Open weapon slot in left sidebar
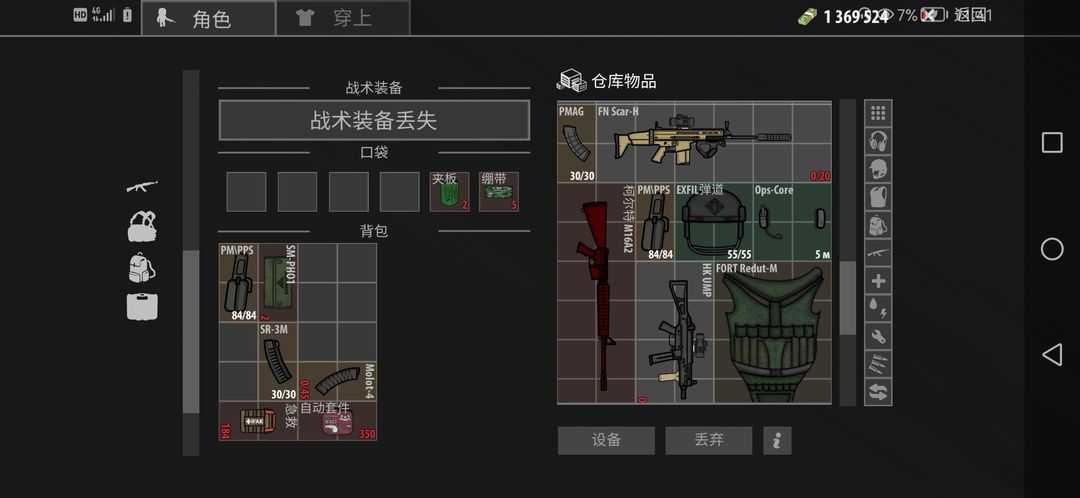 [x=142, y=187]
